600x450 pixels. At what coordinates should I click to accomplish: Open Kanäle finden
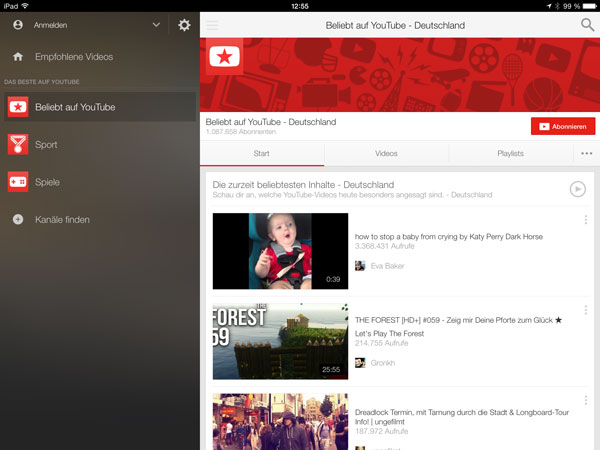[62, 220]
